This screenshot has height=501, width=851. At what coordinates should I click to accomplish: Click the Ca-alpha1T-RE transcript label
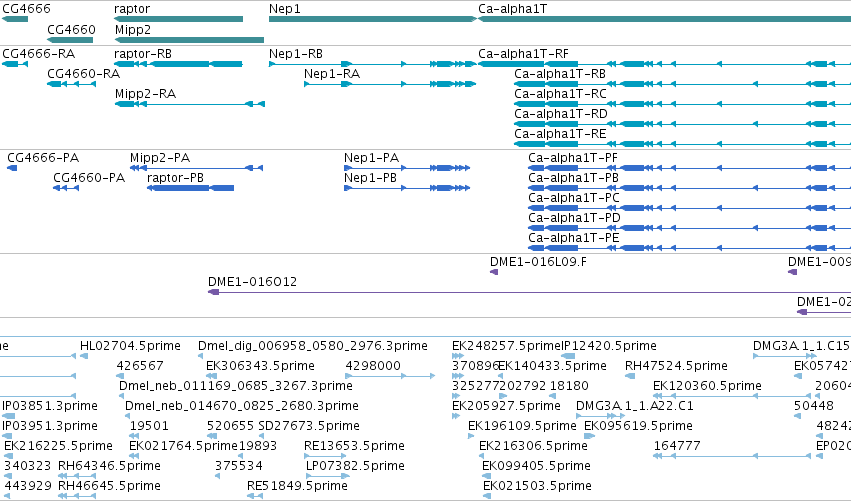(x=560, y=134)
